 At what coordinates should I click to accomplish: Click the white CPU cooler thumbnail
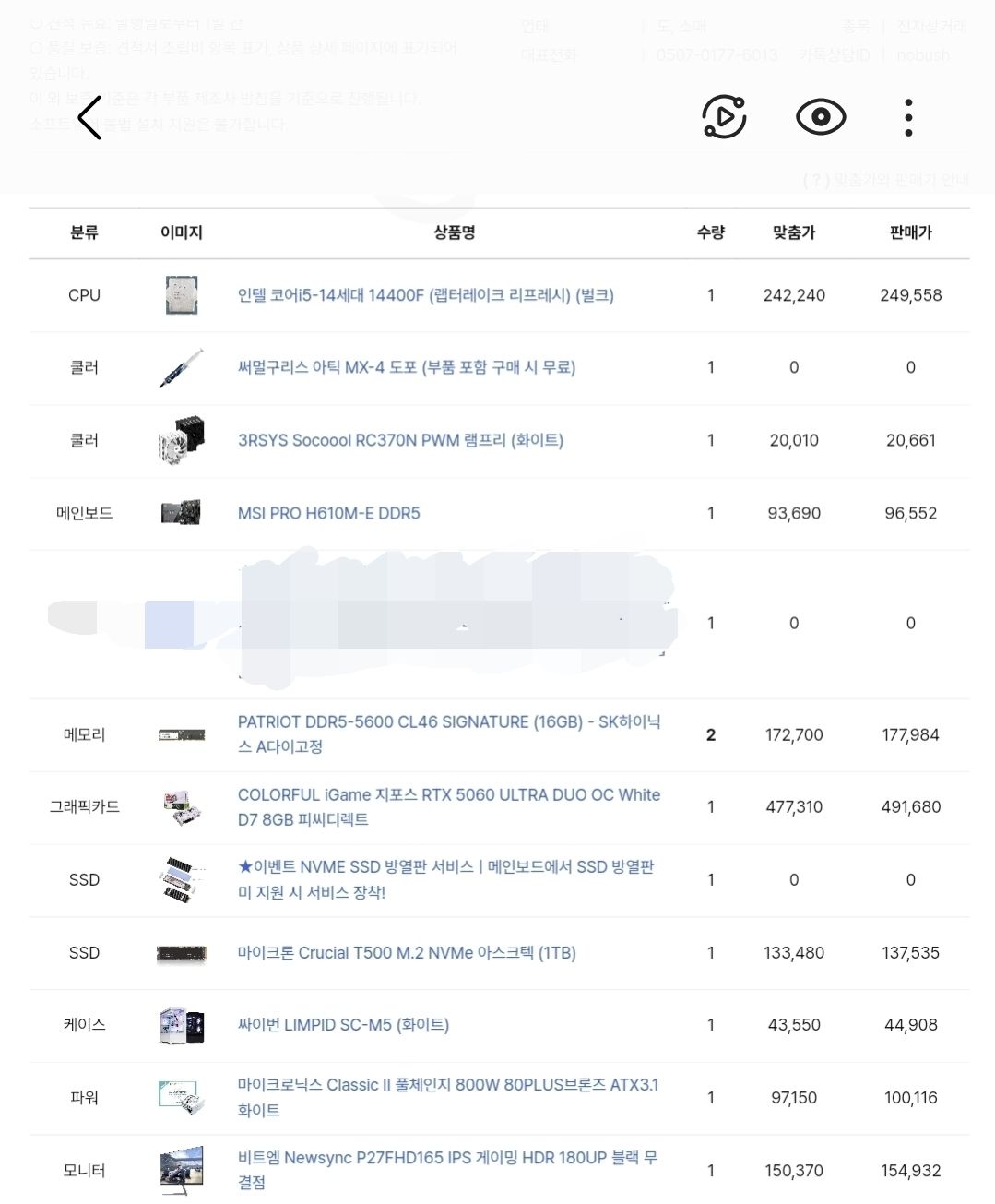click(181, 440)
